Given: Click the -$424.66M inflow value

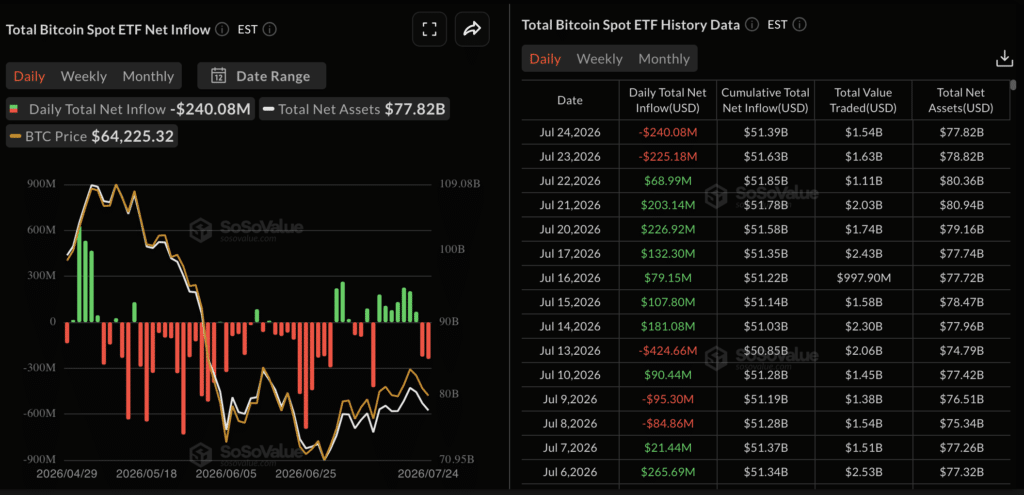Looking at the screenshot, I should point(667,351).
